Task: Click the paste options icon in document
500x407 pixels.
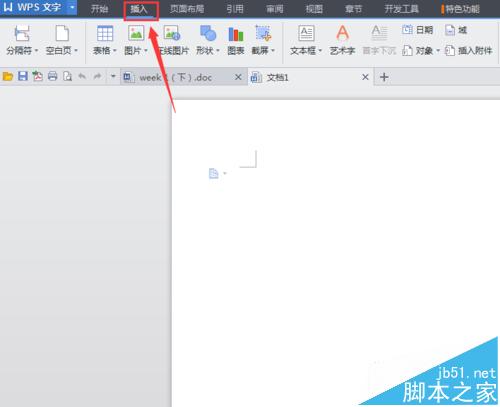Action: click(214, 173)
